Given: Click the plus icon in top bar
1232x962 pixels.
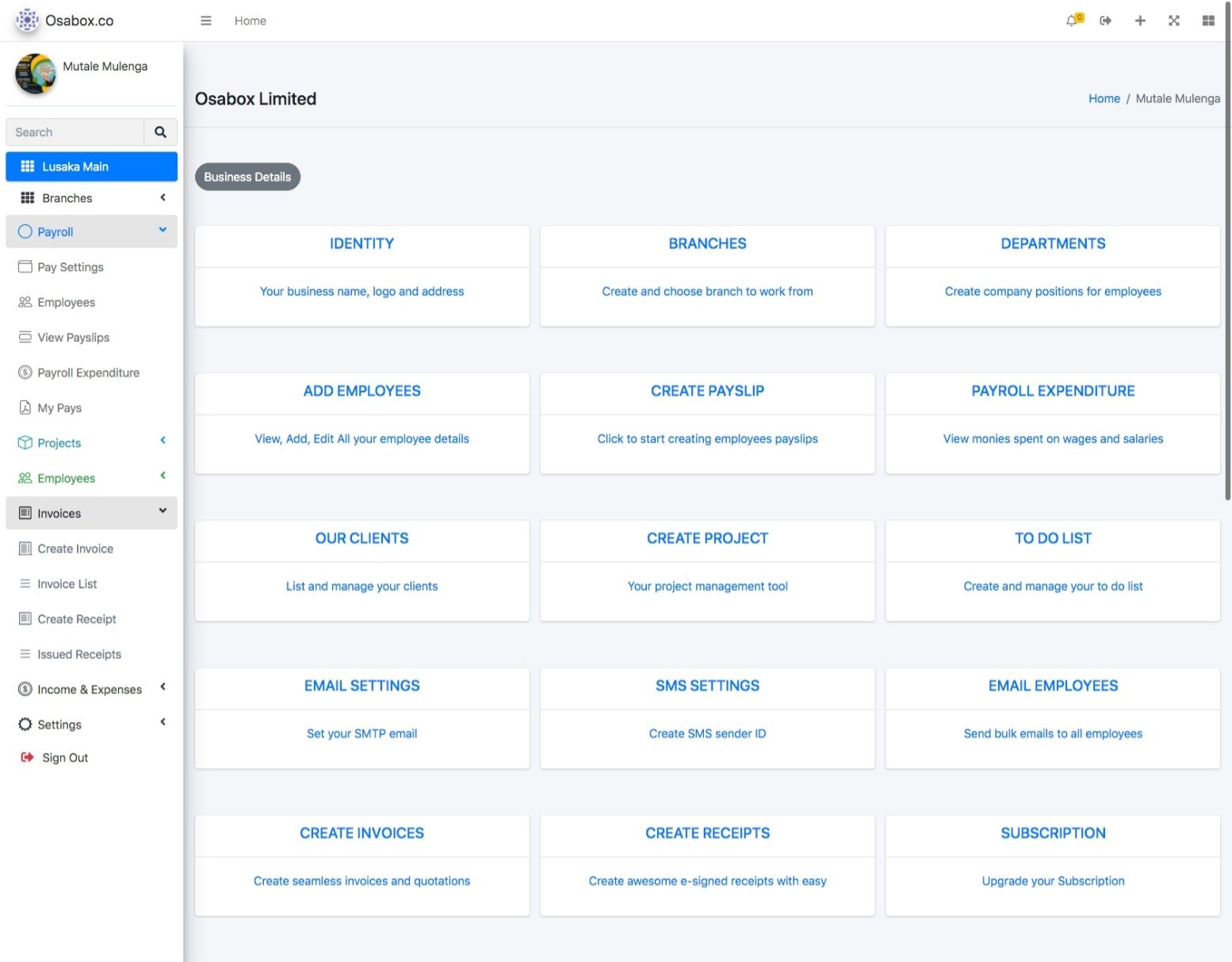Looking at the screenshot, I should [x=1140, y=21].
